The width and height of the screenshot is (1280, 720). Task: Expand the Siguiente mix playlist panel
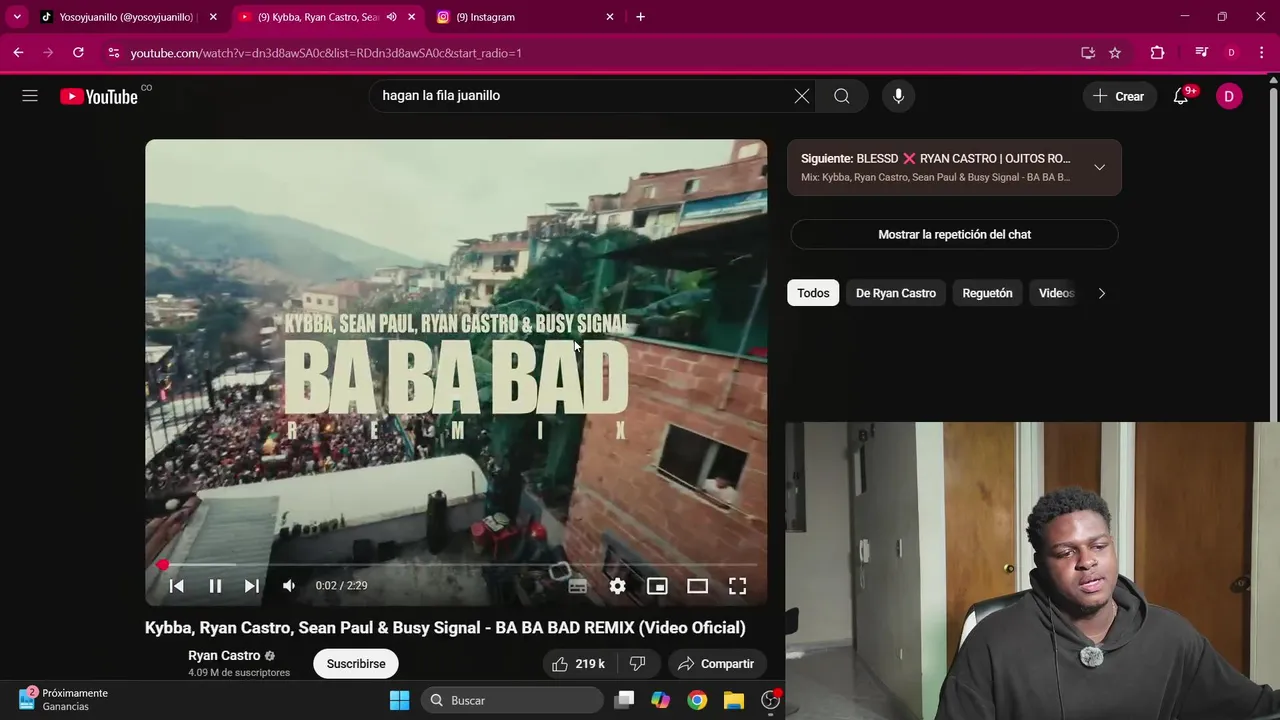pos(1099,167)
